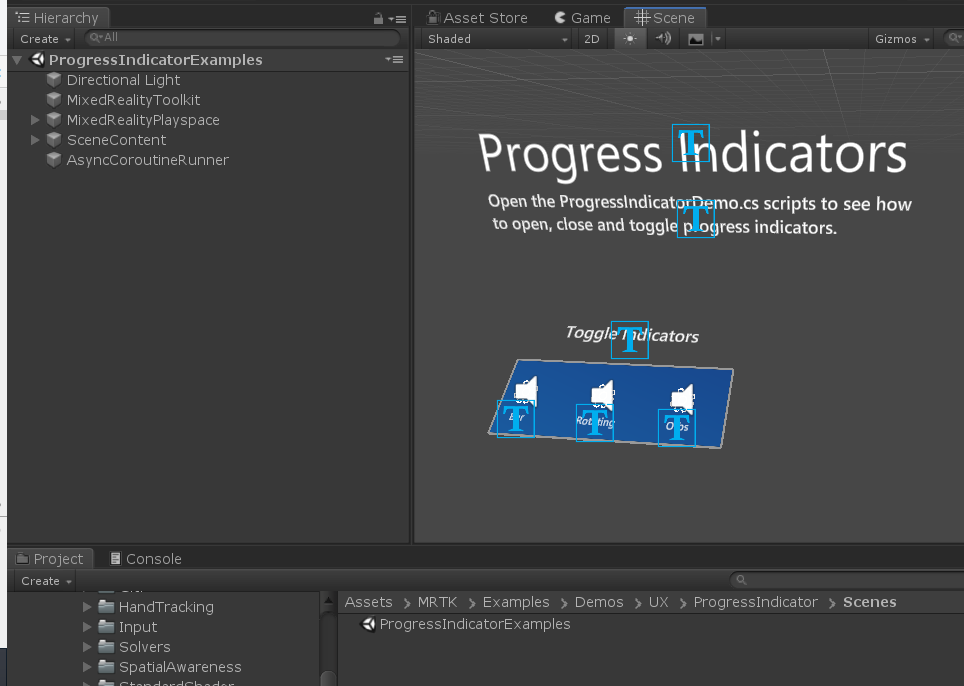964x686 pixels.
Task: Toggle scene audio speaker icon
Action: point(663,39)
